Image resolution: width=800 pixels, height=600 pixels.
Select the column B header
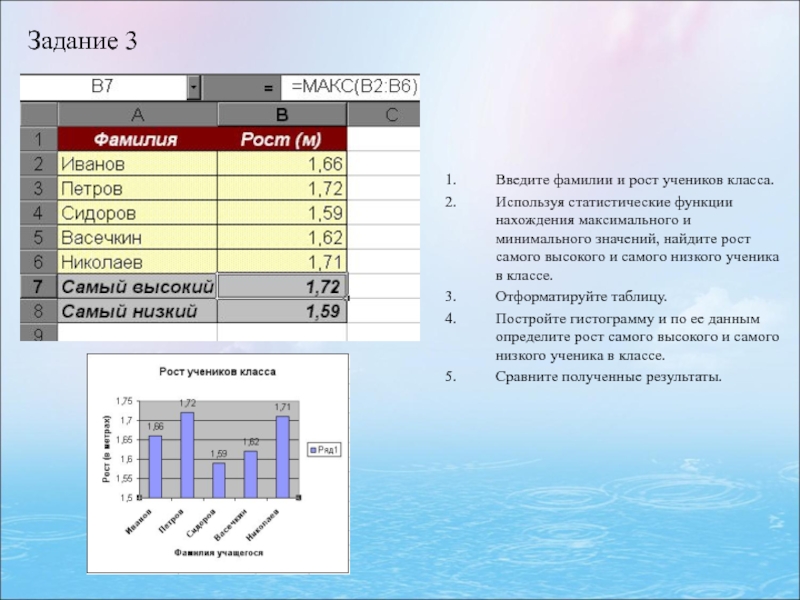point(282,113)
